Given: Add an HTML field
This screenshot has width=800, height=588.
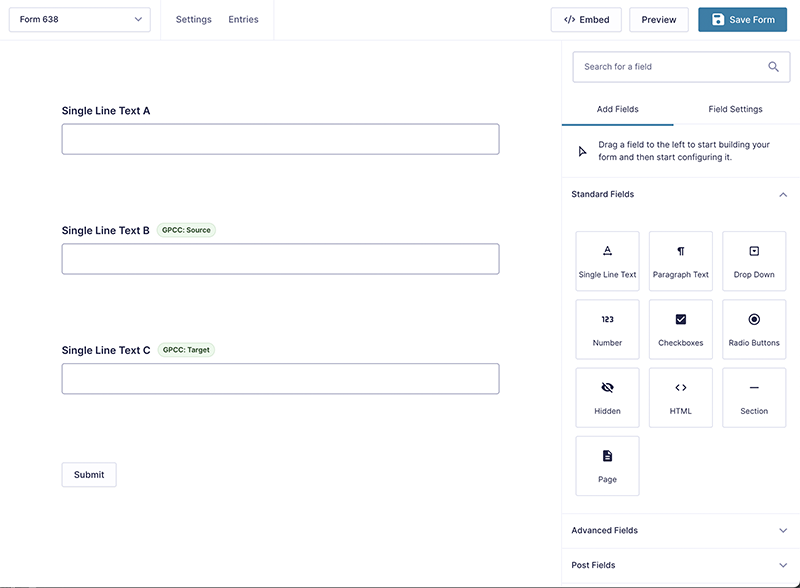Looking at the screenshot, I should click(x=681, y=398).
